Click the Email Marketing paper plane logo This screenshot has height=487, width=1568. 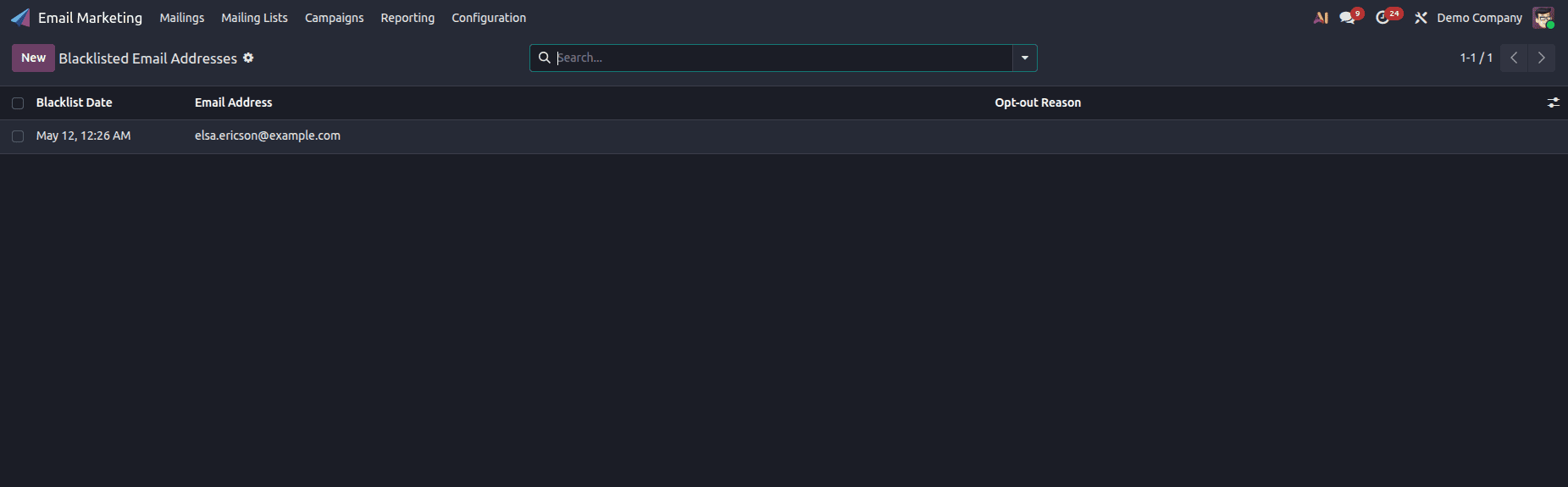tap(20, 18)
